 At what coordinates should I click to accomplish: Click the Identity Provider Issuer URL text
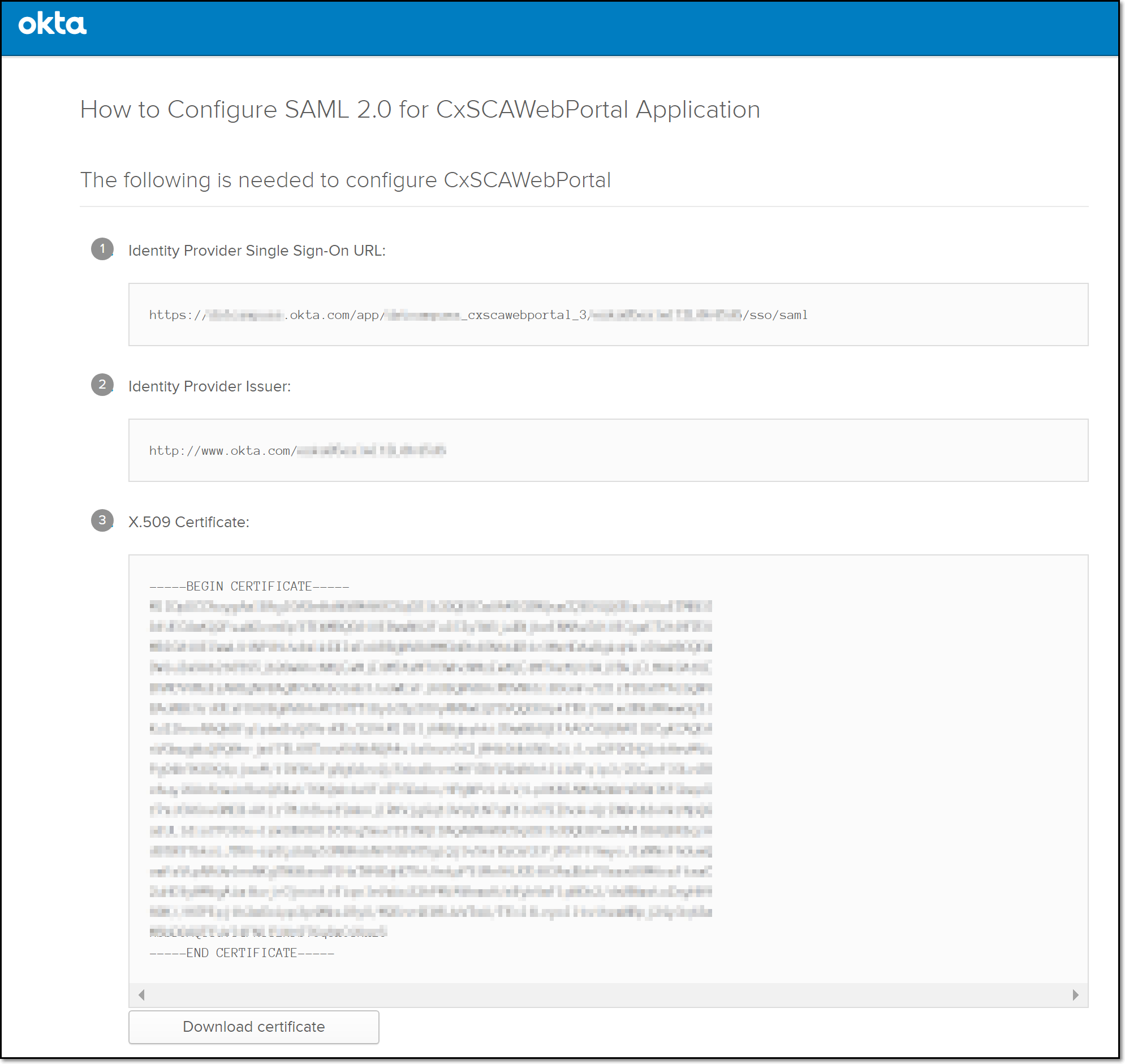[x=297, y=450]
